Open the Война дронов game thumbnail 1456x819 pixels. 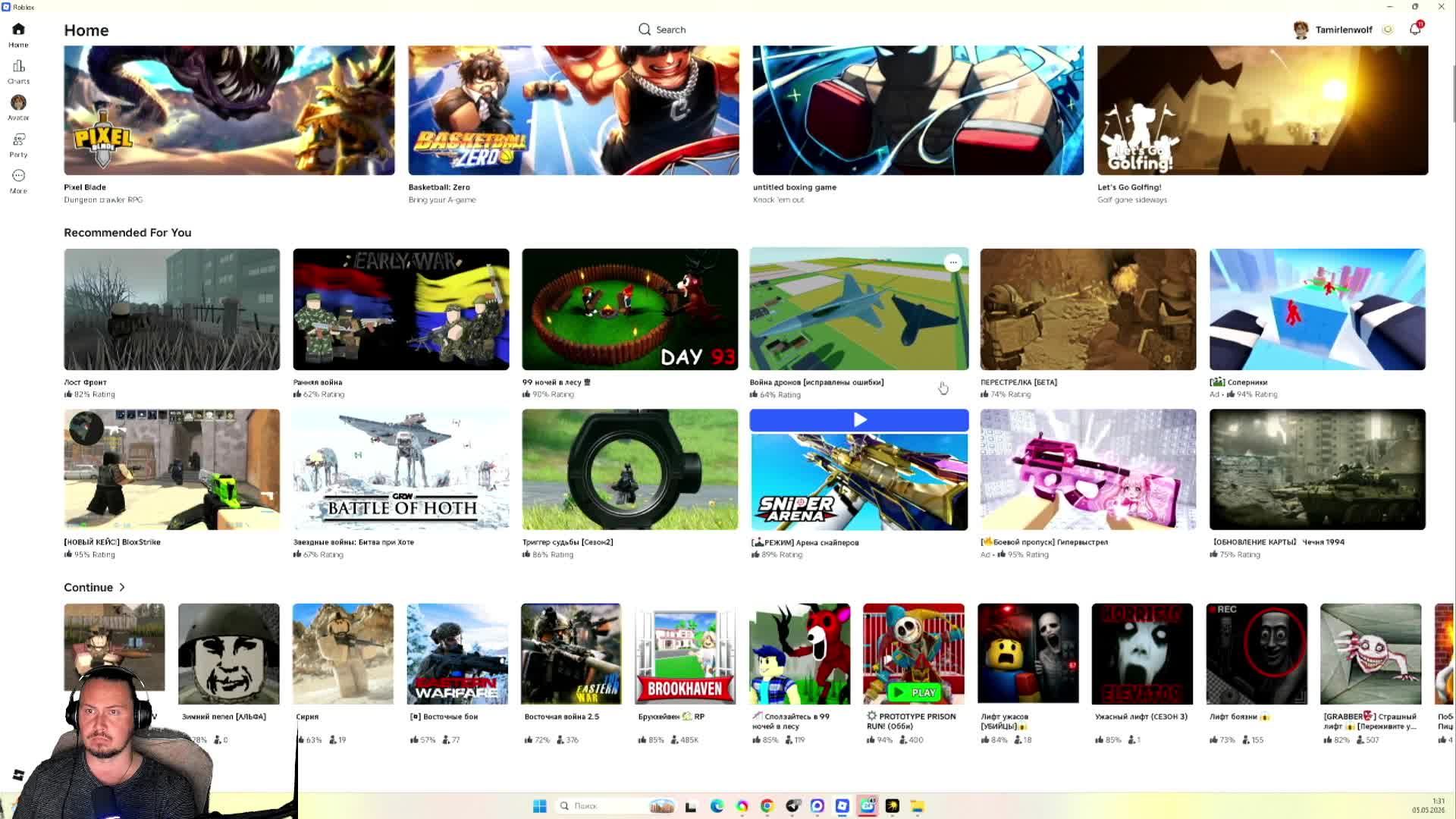(x=859, y=309)
